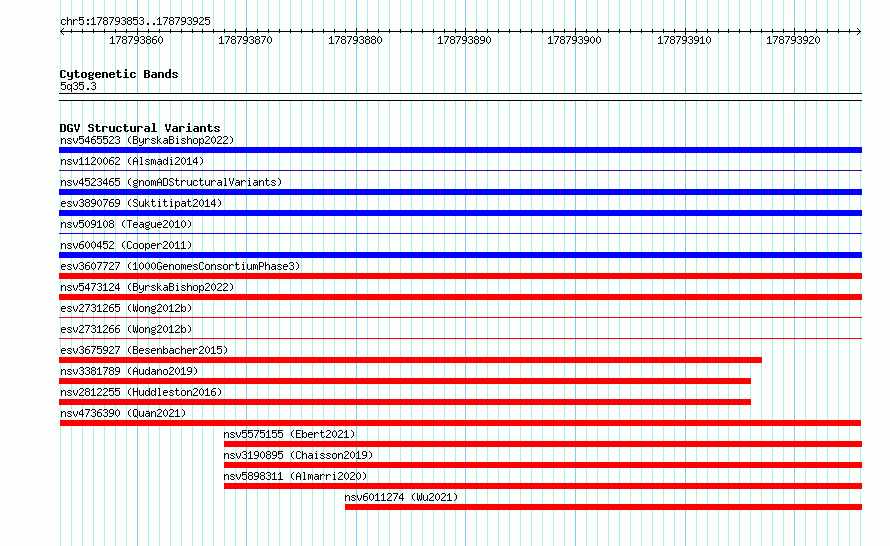Click the nsv4523465 (gnomADStructuralVariants) label
Screen dimensions: 890x546
[171, 182]
